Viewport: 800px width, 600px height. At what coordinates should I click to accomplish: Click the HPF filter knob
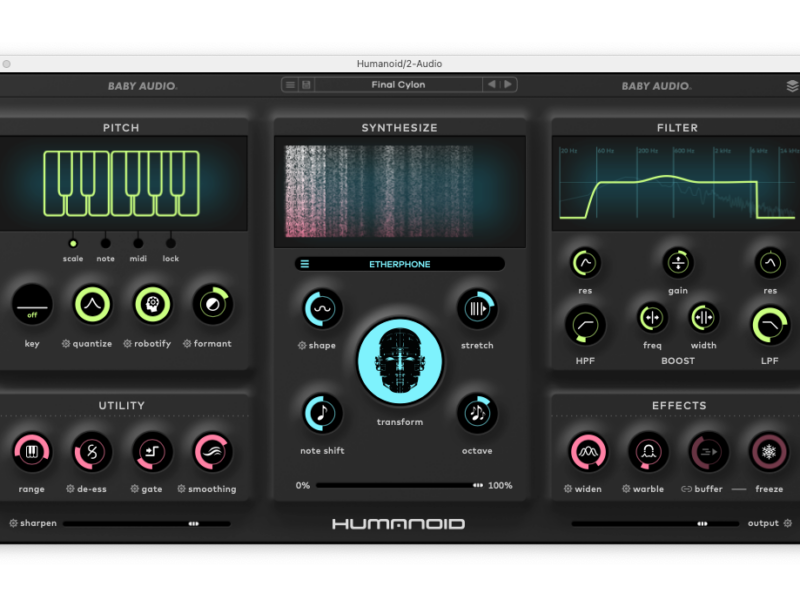point(585,325)
